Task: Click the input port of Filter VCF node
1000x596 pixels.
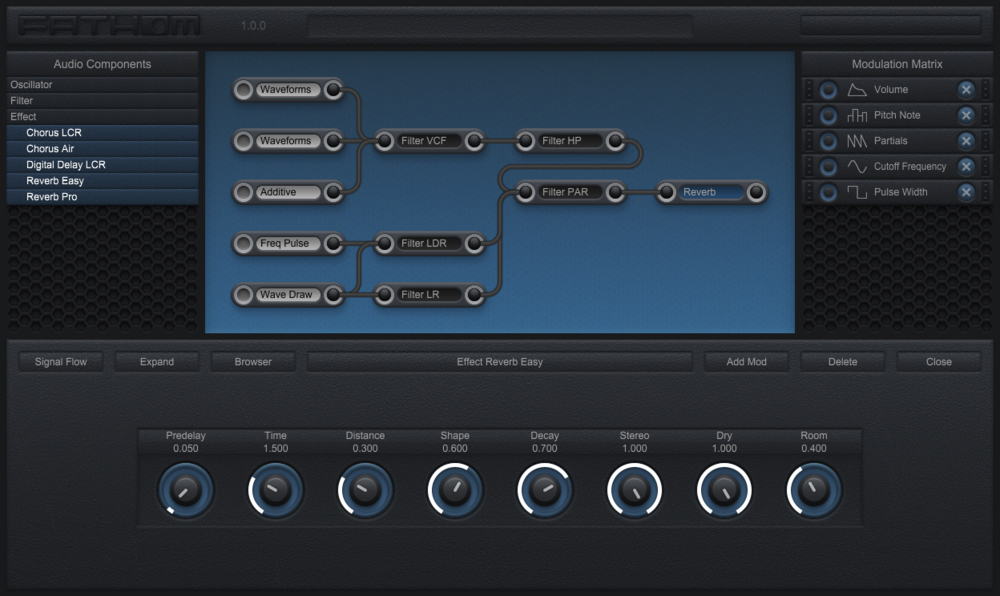Action: tap(385, 141)
